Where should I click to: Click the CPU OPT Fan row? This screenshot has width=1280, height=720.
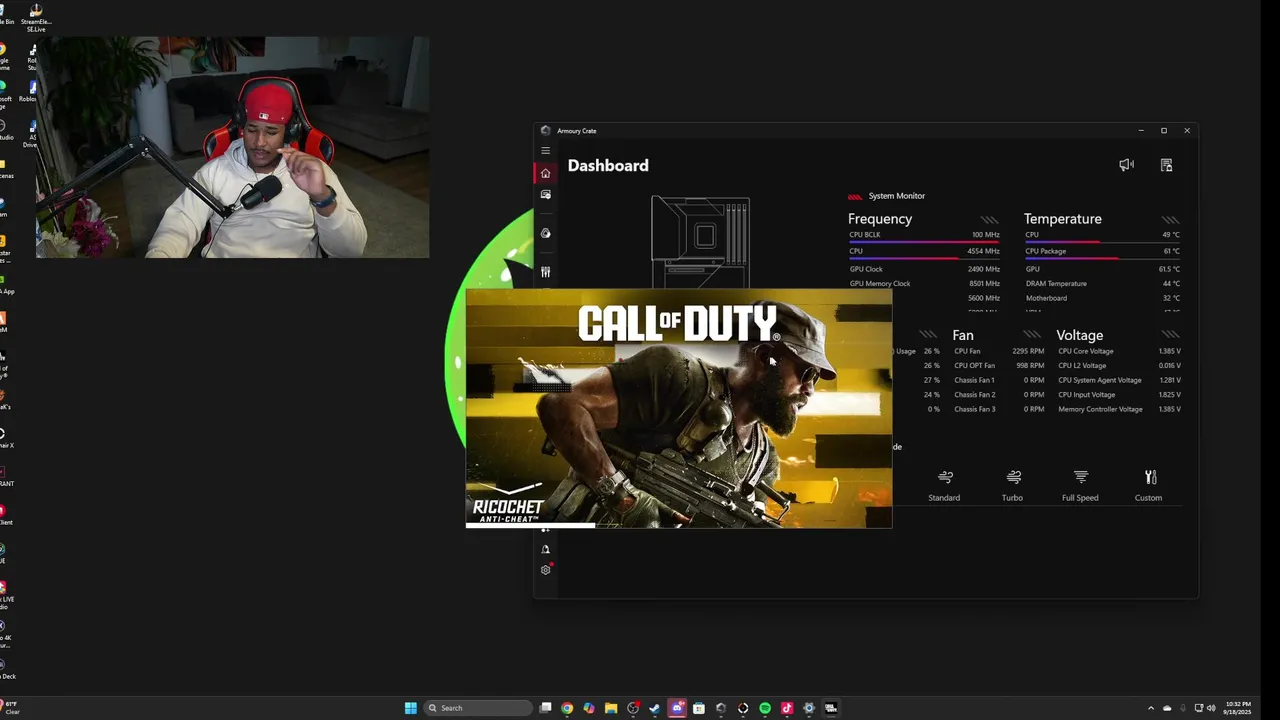(x=999, y=366)
